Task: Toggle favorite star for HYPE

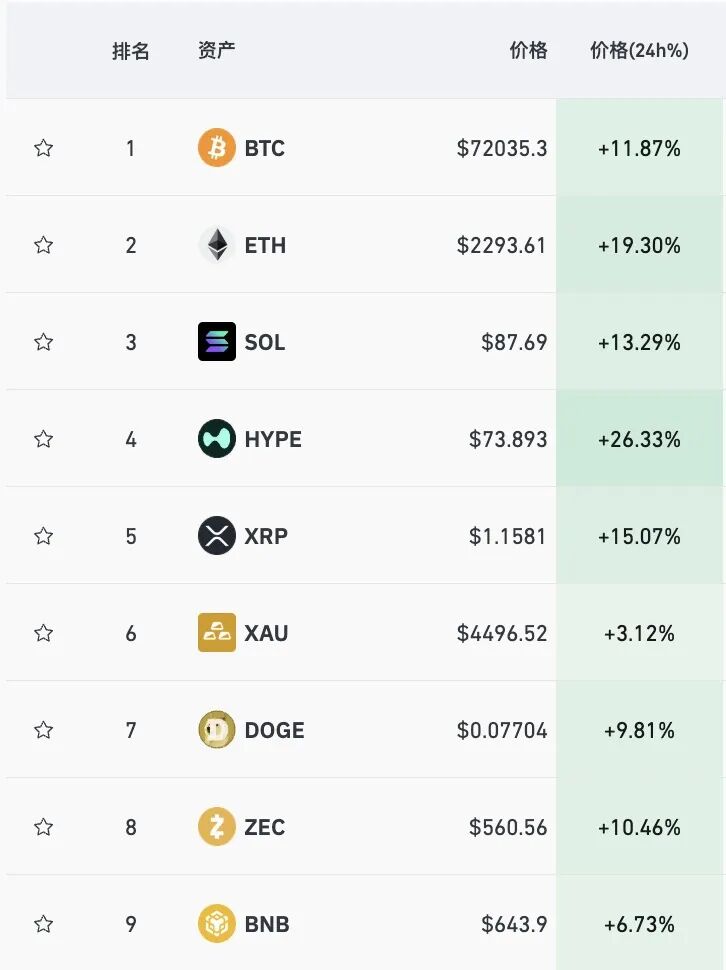Action: (x=43, y=439)
